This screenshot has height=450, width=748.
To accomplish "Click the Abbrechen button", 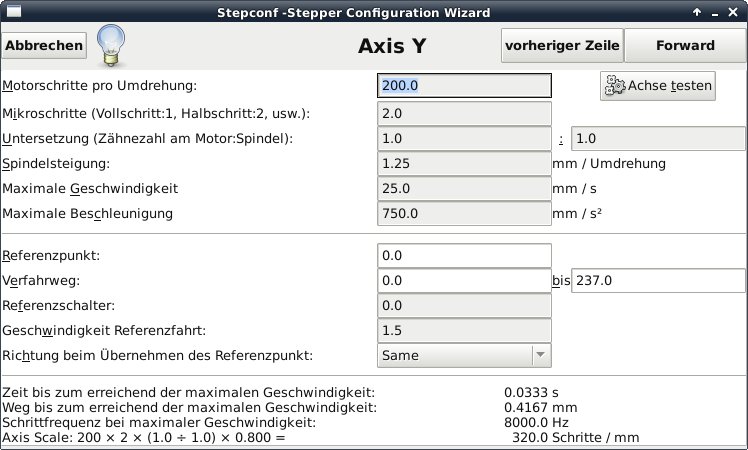I will pyautogui.click(x=44, y=45).
